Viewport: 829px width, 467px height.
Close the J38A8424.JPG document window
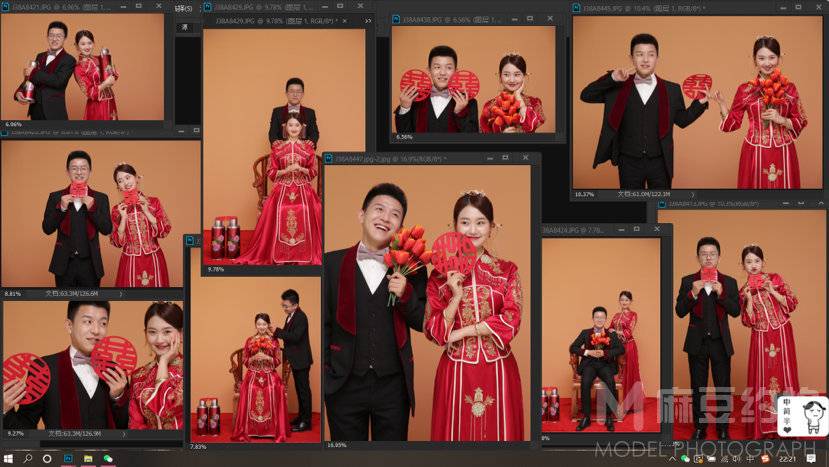click(x=657, y=230)
